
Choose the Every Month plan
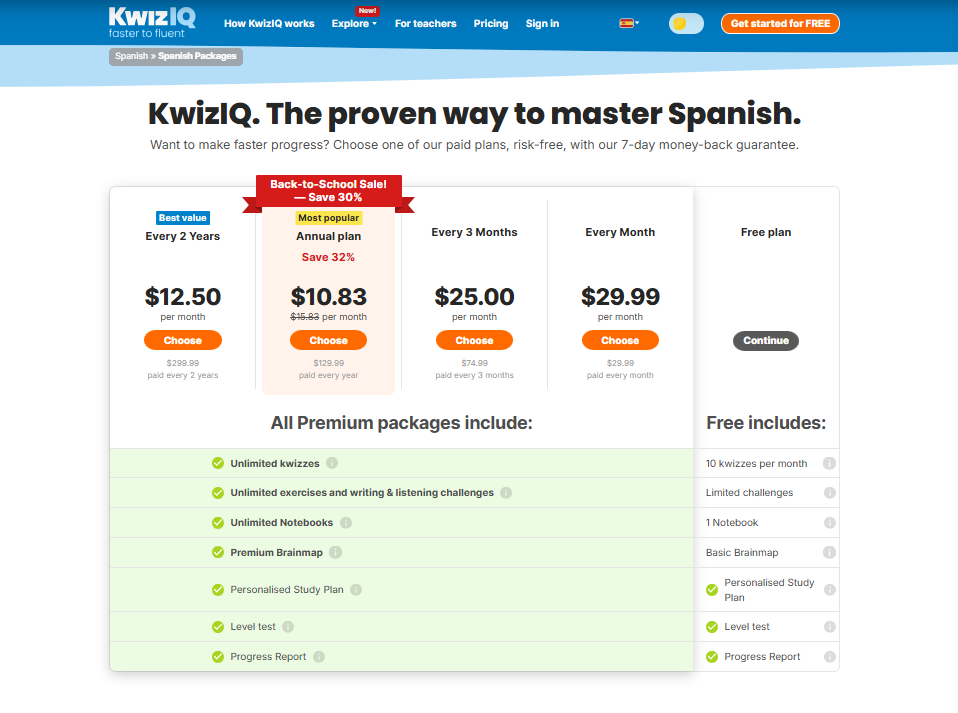pos(620,340)
